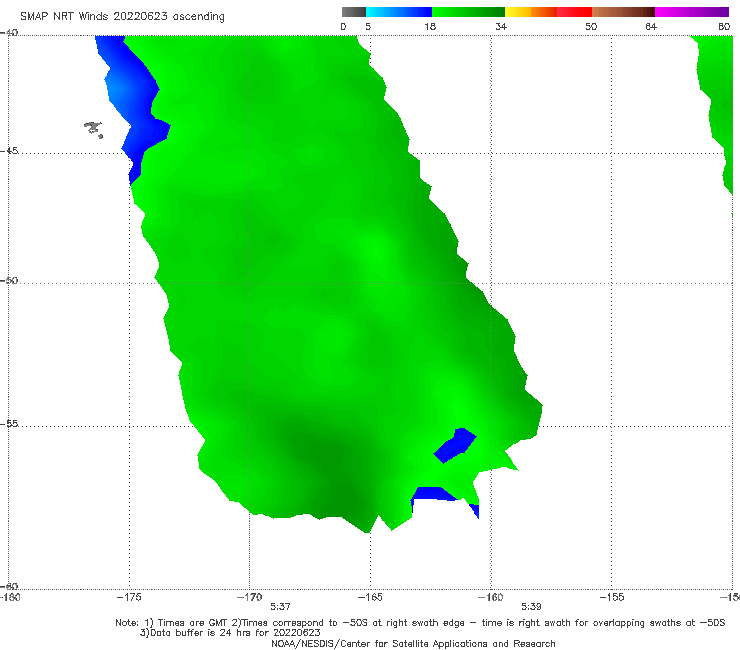The image size is (740, 650).
Task: Click the longitude label '-160'
Action: click(491, 597)
